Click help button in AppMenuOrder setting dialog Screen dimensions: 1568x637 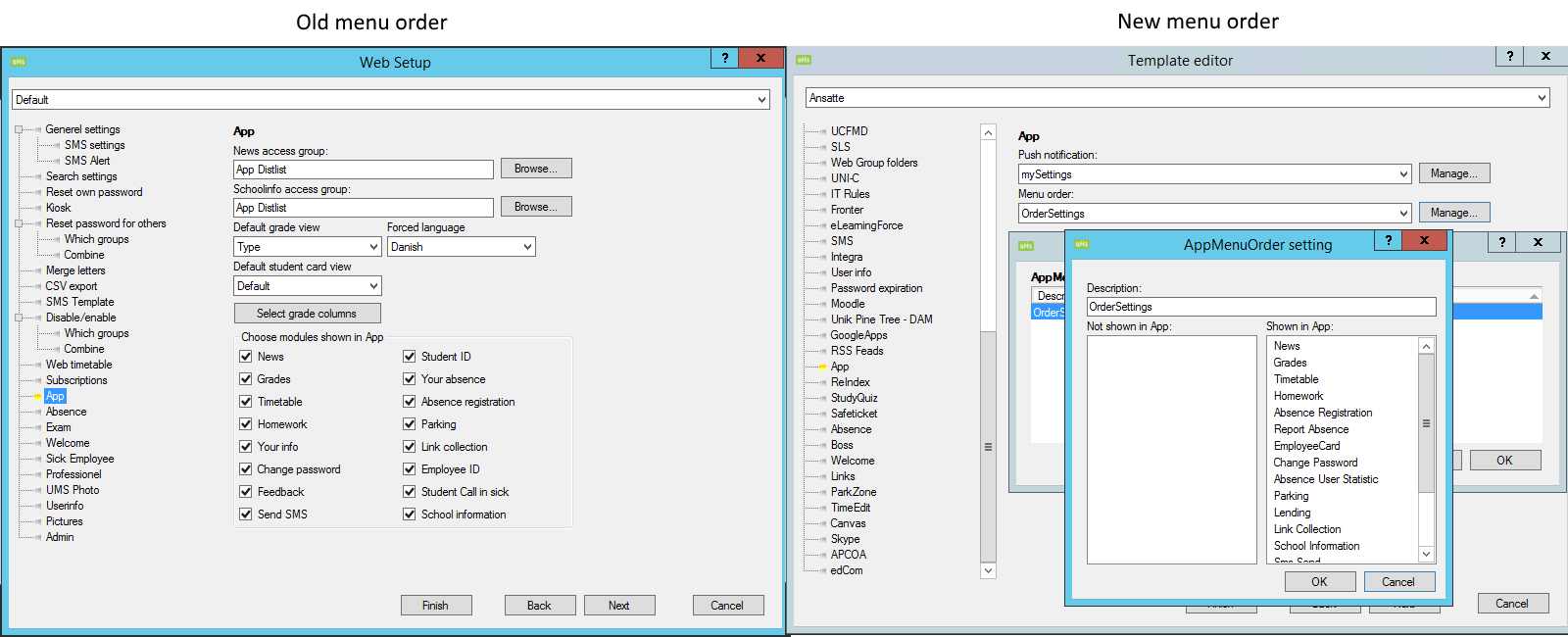point(1388,241)
